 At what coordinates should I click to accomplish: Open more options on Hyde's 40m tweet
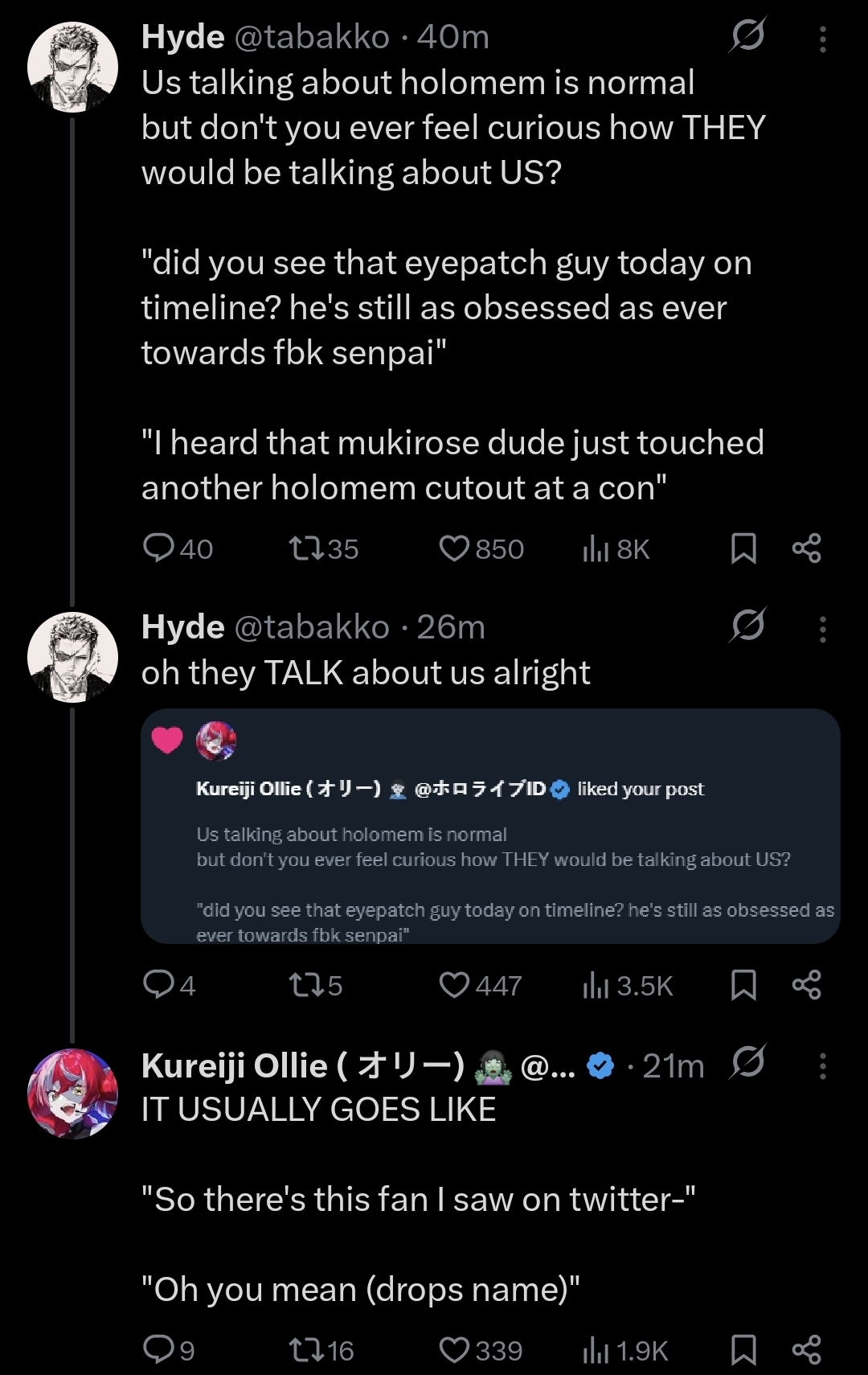[x=822, y=39]
